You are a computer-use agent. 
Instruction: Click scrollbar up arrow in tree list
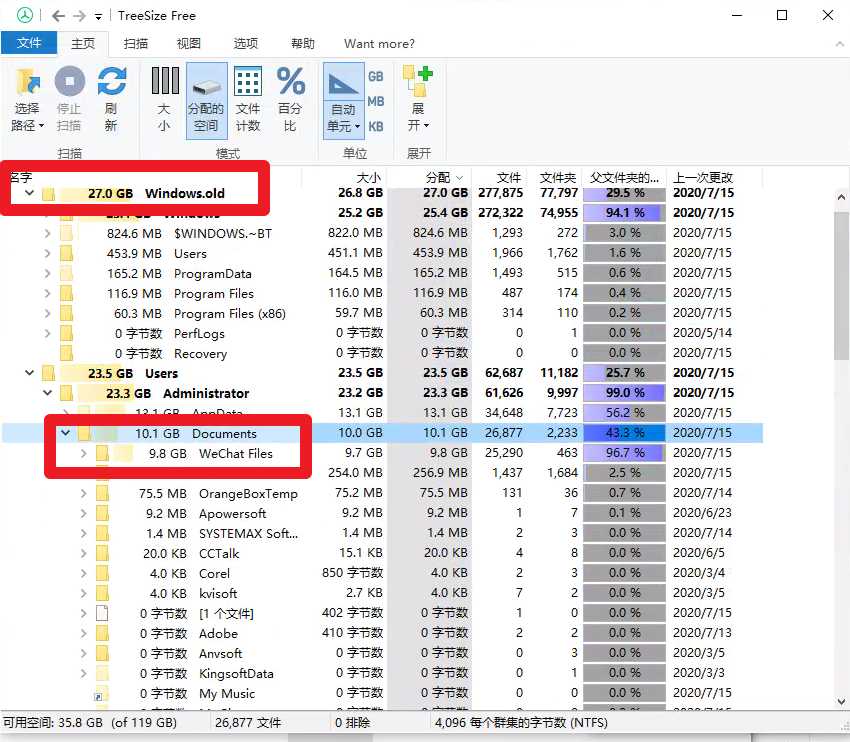[841, 197]
